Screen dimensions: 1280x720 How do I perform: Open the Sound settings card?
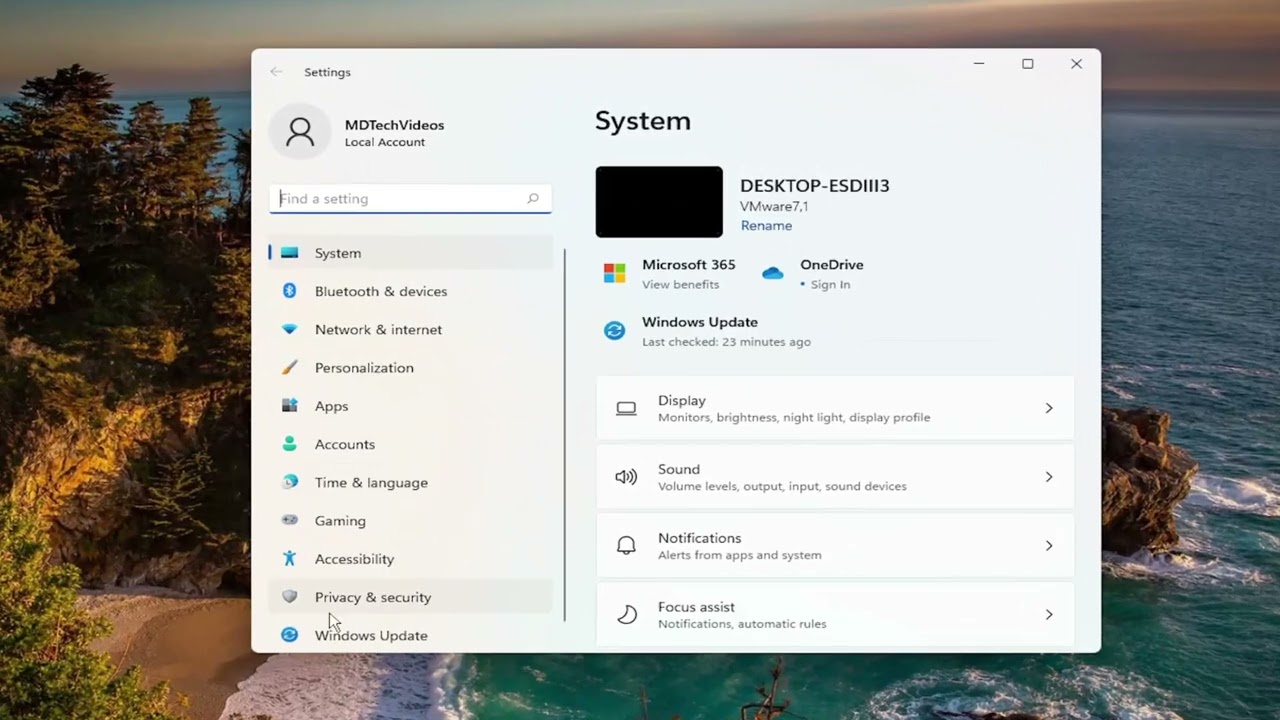click(835, 477)
